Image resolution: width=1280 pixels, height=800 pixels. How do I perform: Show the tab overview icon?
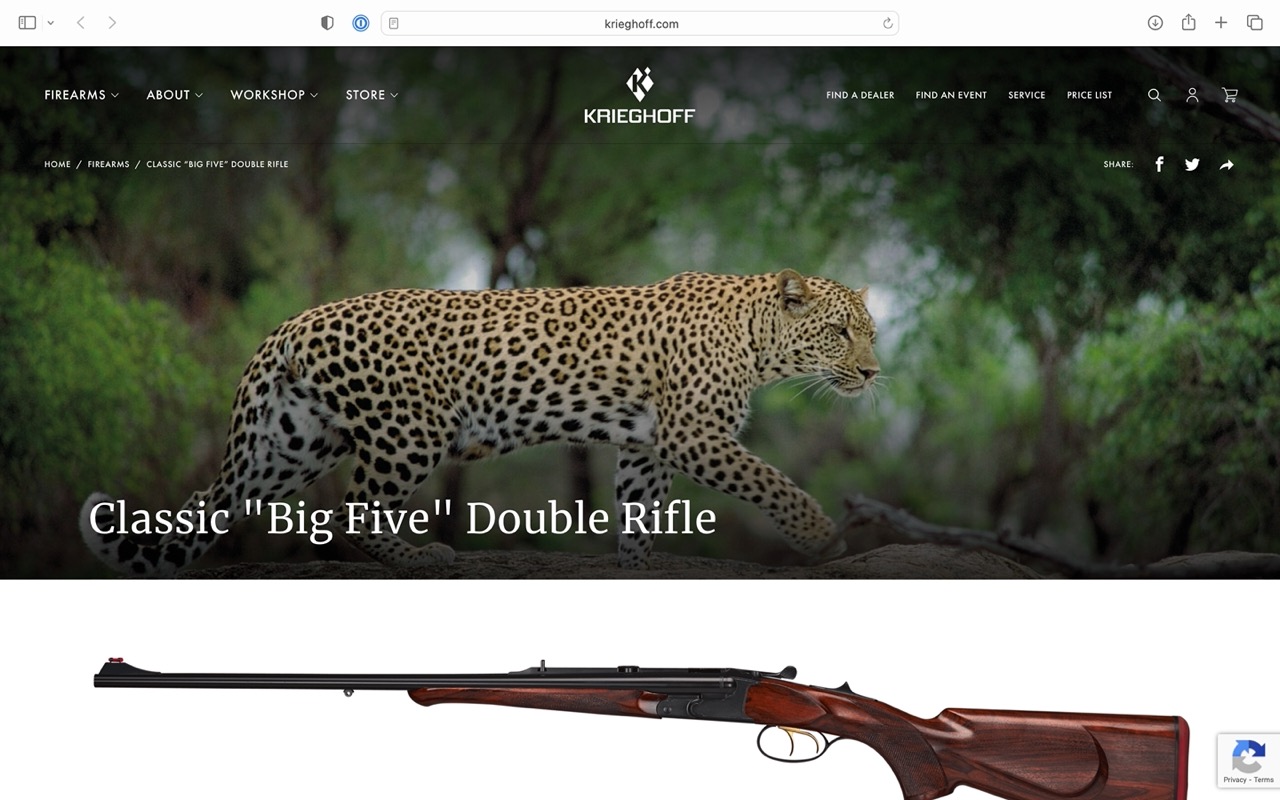click(x=1254, y=23)
